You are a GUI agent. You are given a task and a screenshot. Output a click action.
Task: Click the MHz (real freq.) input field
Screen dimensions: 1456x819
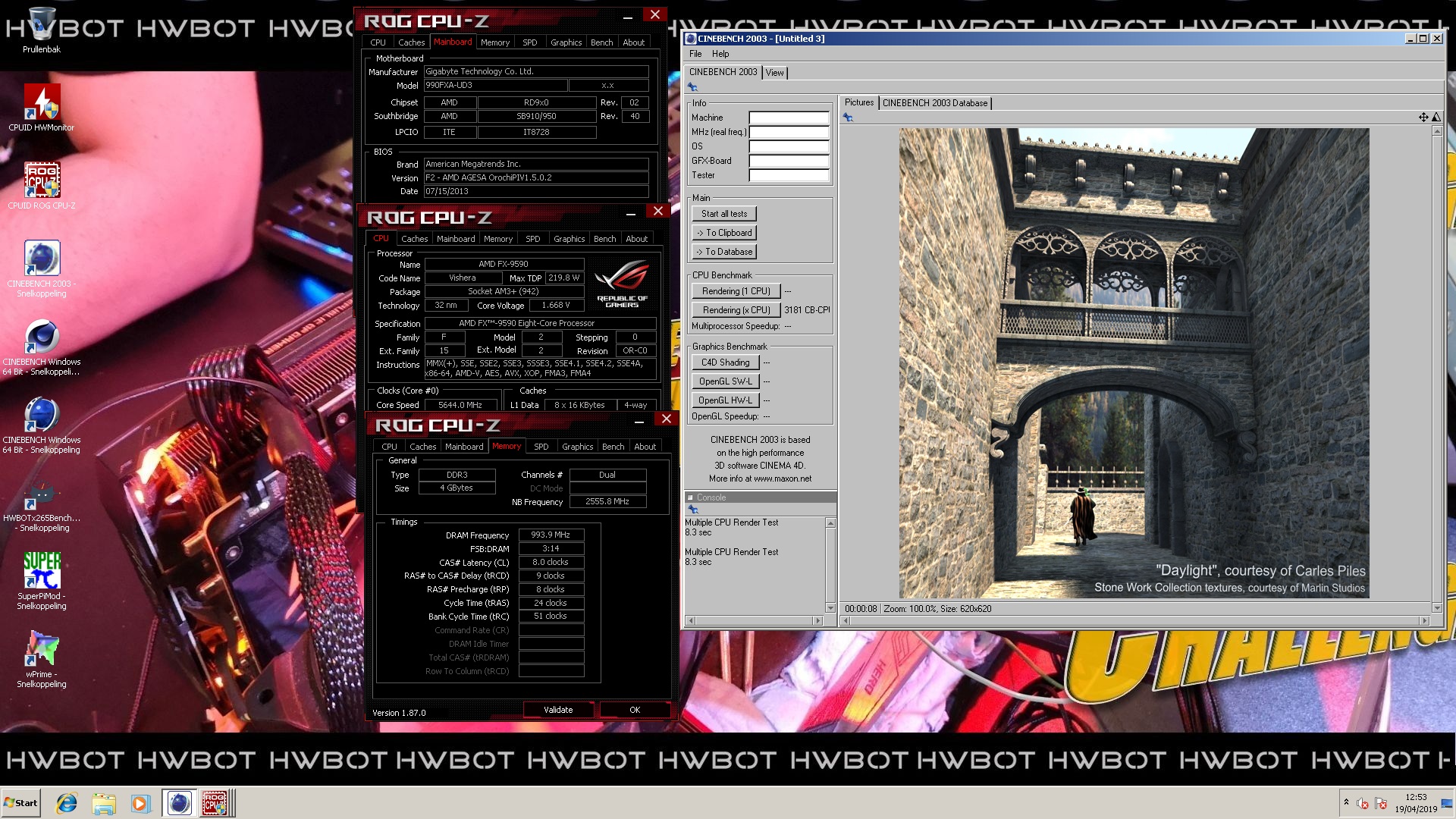coord(789,132)
